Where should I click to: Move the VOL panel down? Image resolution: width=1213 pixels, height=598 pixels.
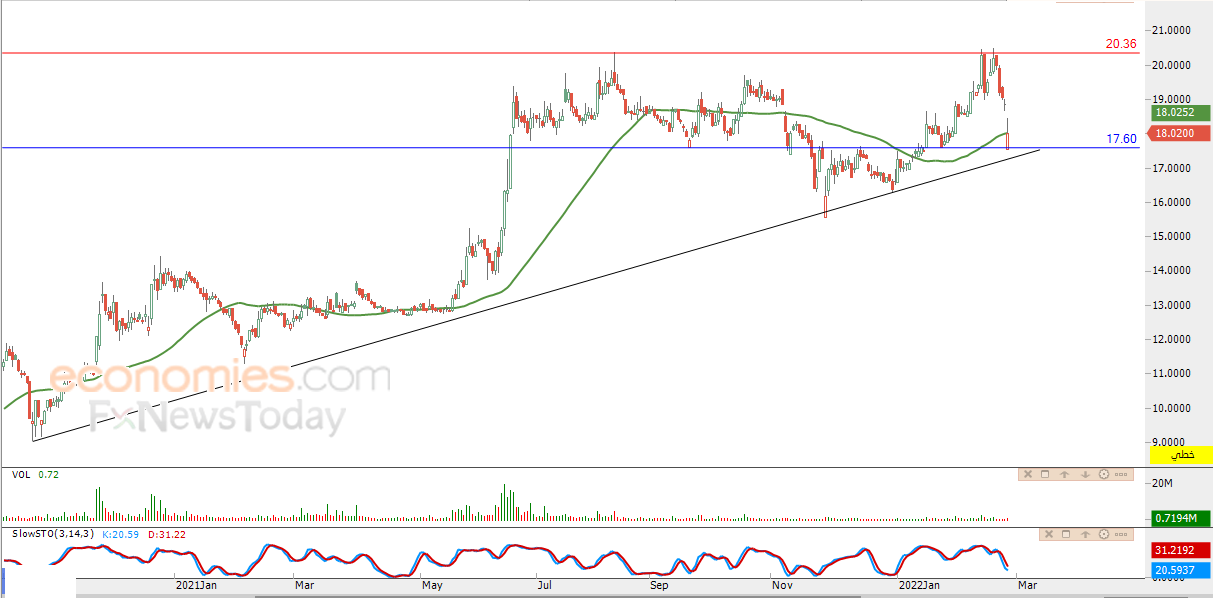point(1085,474)
